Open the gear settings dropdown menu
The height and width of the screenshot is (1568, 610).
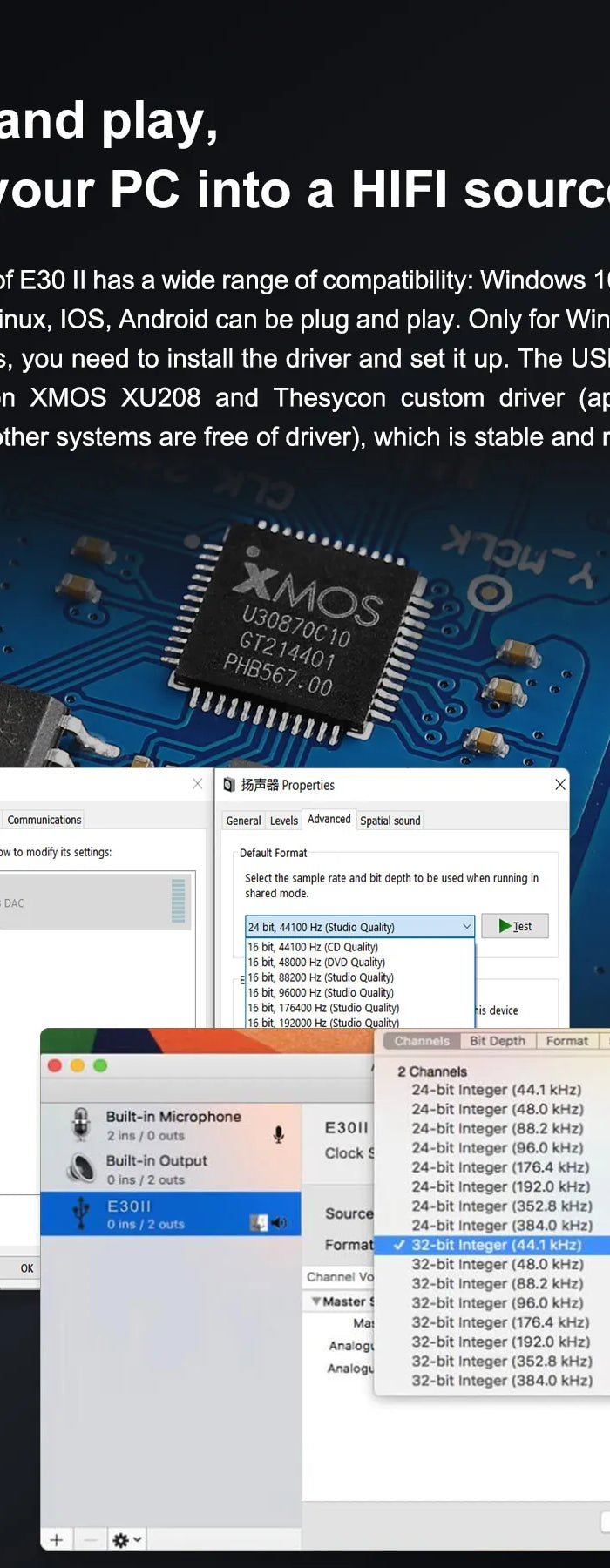coord(126,1540)
